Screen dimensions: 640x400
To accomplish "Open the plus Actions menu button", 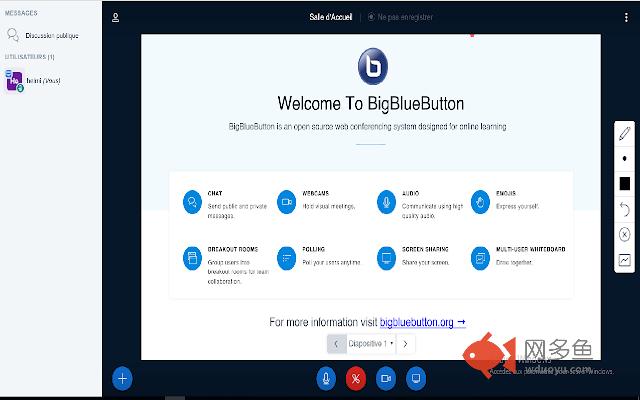I will pos(122,379).
